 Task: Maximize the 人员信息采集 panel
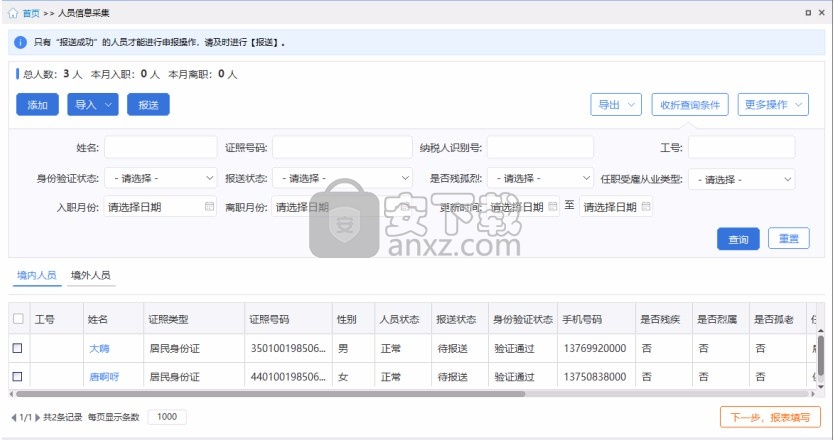point(808,13)
